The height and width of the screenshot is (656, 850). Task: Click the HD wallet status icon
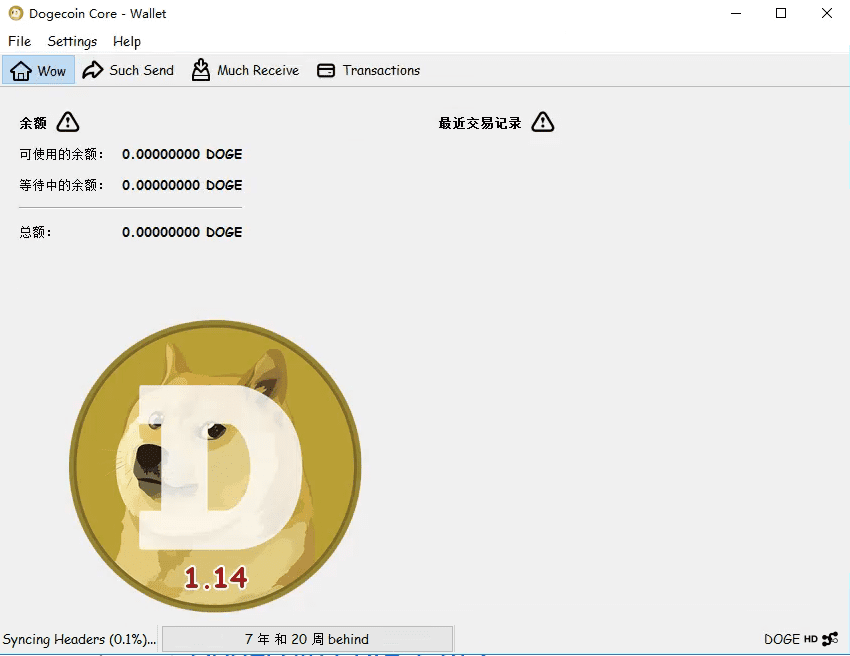tap(810, 639)
